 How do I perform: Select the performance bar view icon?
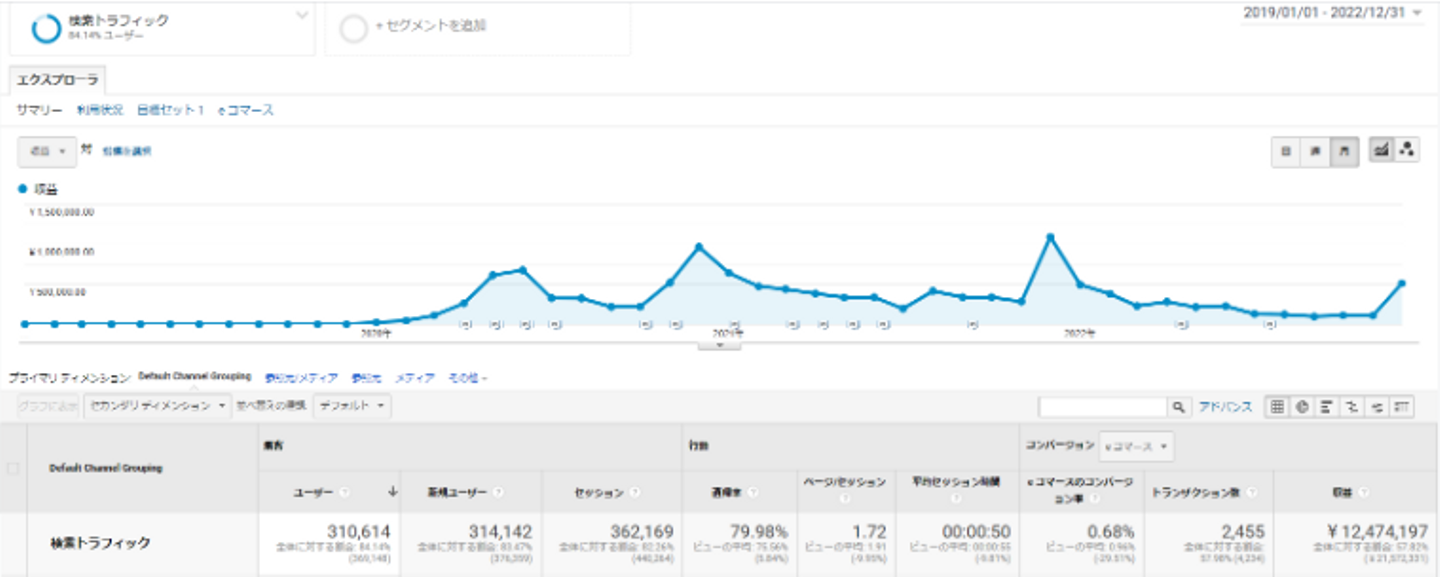point(1328,407)
